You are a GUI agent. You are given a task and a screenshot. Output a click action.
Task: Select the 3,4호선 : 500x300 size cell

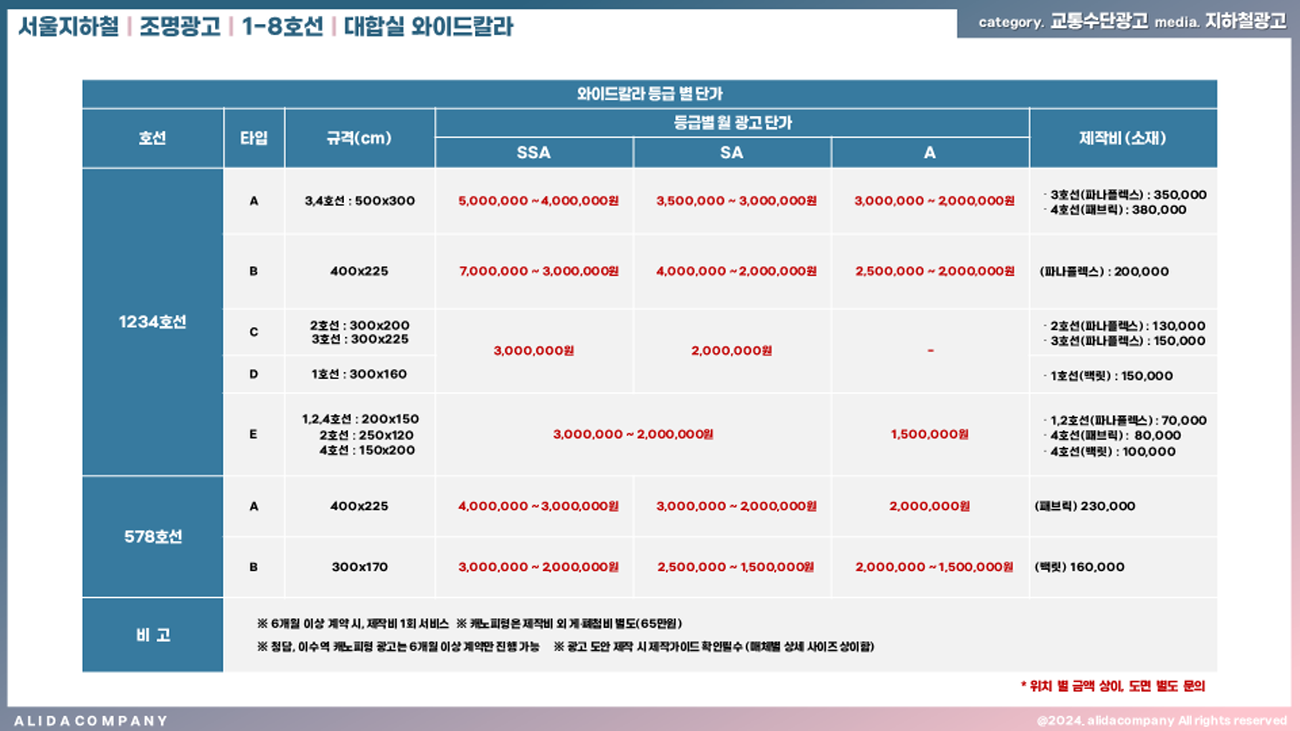(x=359, y=201)
